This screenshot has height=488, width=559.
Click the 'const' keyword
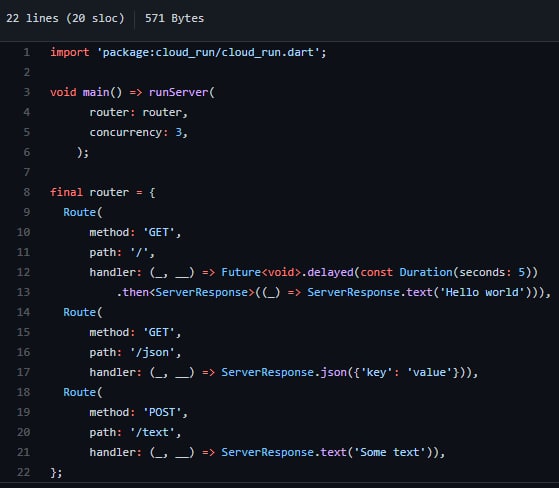coord(376,272)
